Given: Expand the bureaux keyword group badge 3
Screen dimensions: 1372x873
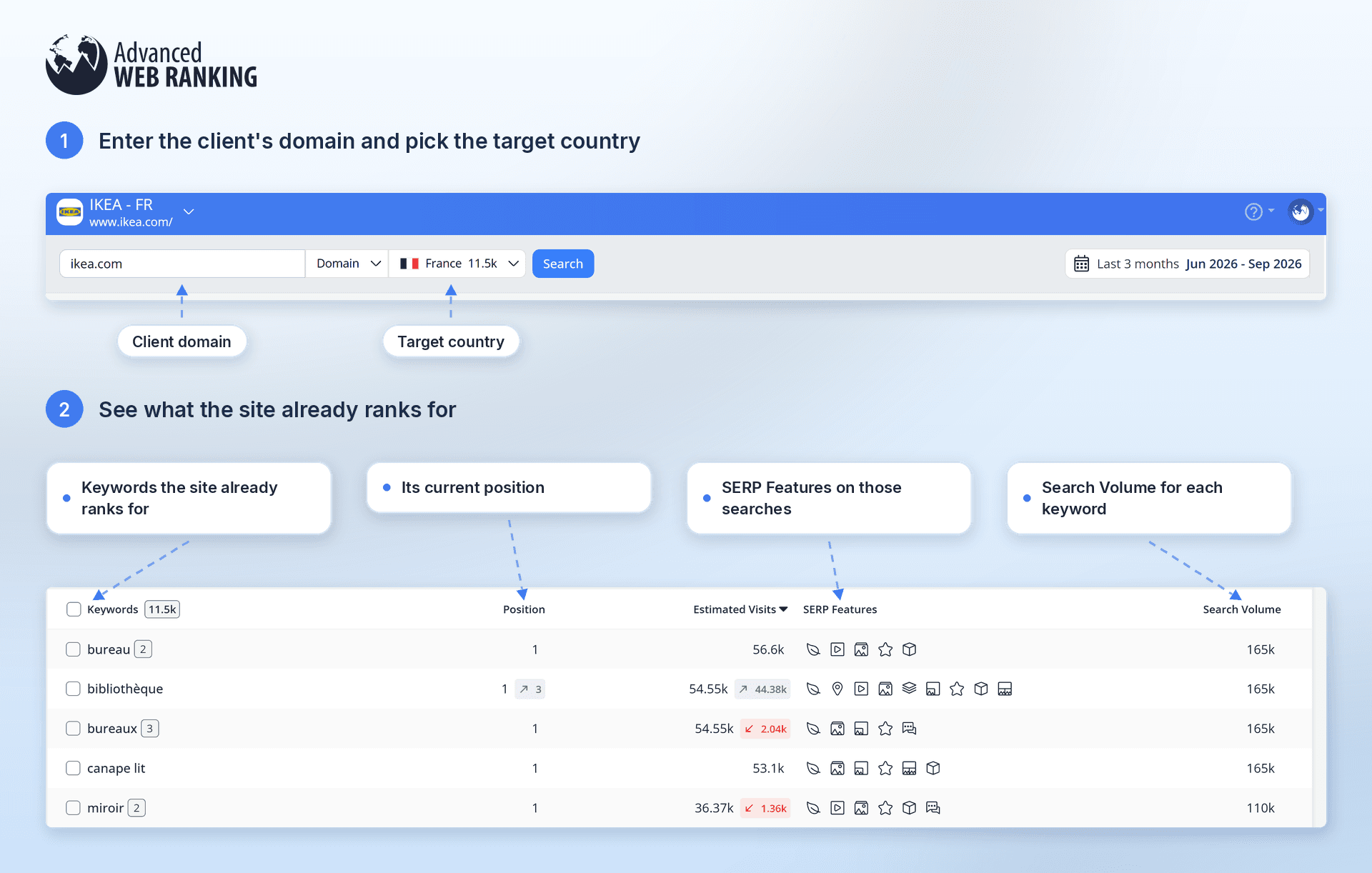Looking at the screenshot, I should pos(149,729).
